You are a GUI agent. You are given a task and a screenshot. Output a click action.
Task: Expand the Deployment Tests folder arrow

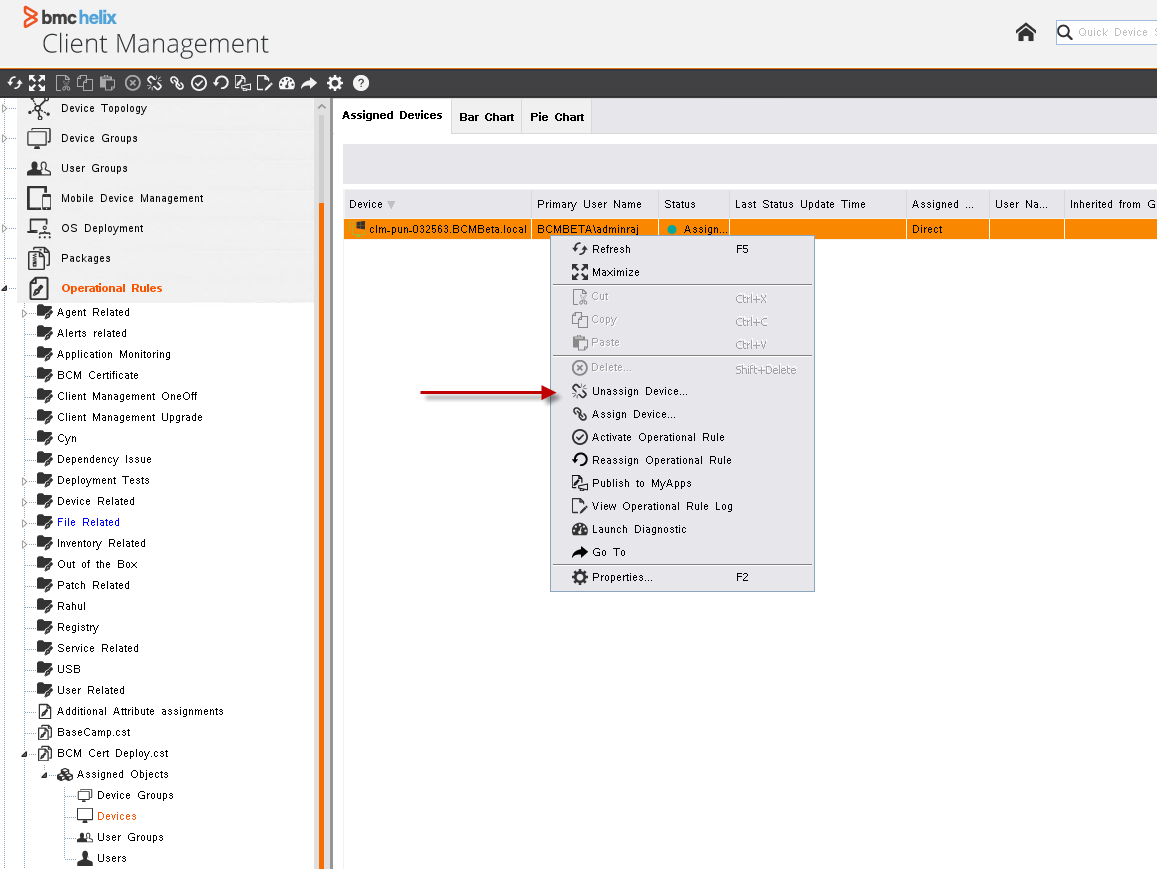point(24,481)
